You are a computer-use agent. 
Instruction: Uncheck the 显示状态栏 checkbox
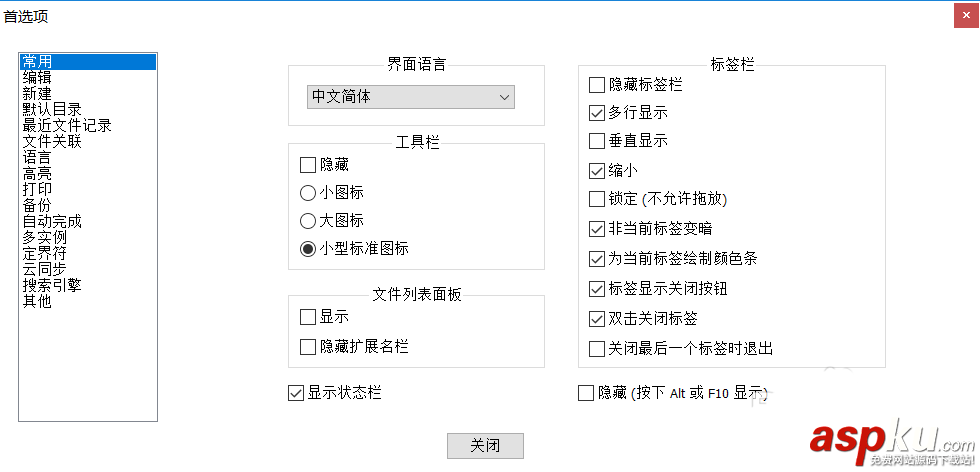(296, 393)
